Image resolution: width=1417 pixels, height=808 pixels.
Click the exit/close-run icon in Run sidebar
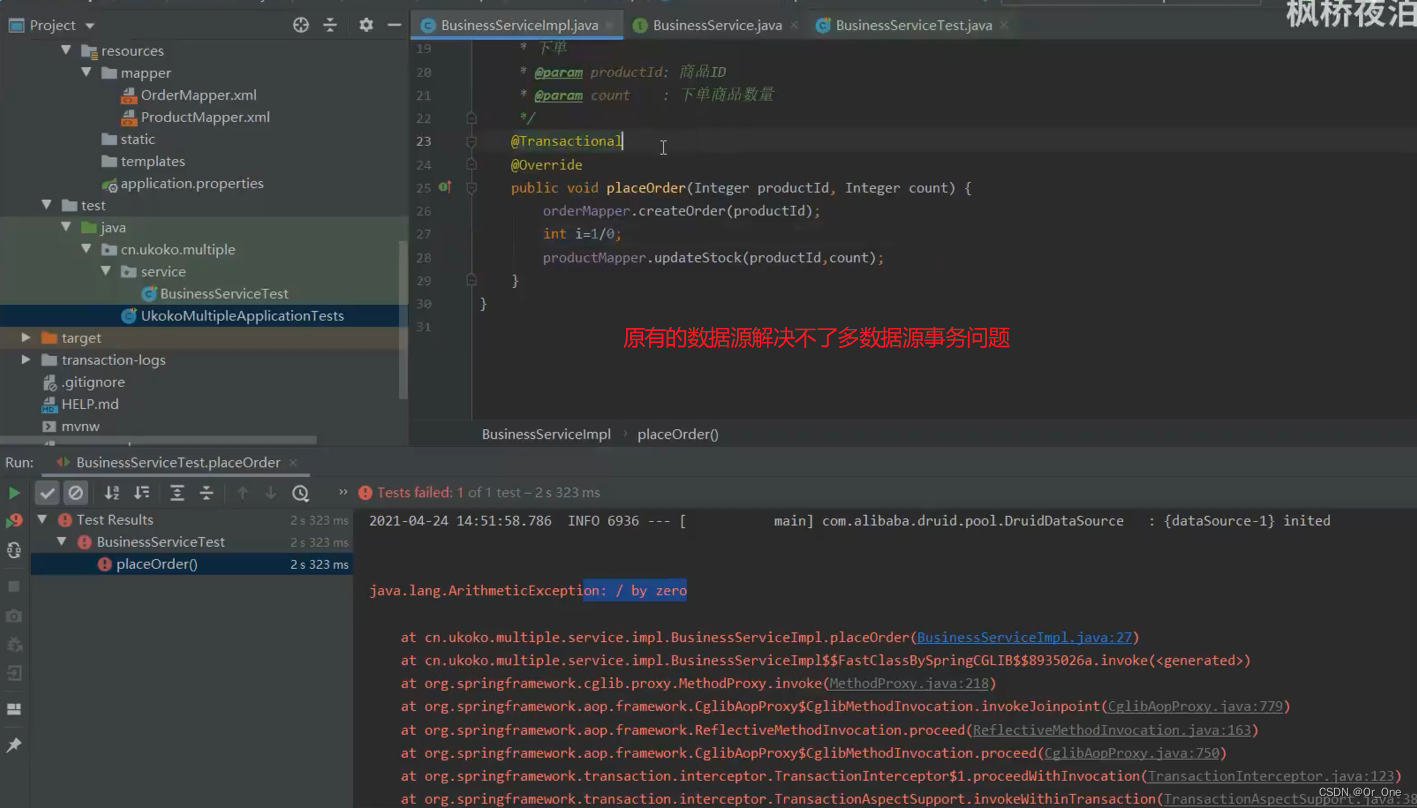coord(14,673)
